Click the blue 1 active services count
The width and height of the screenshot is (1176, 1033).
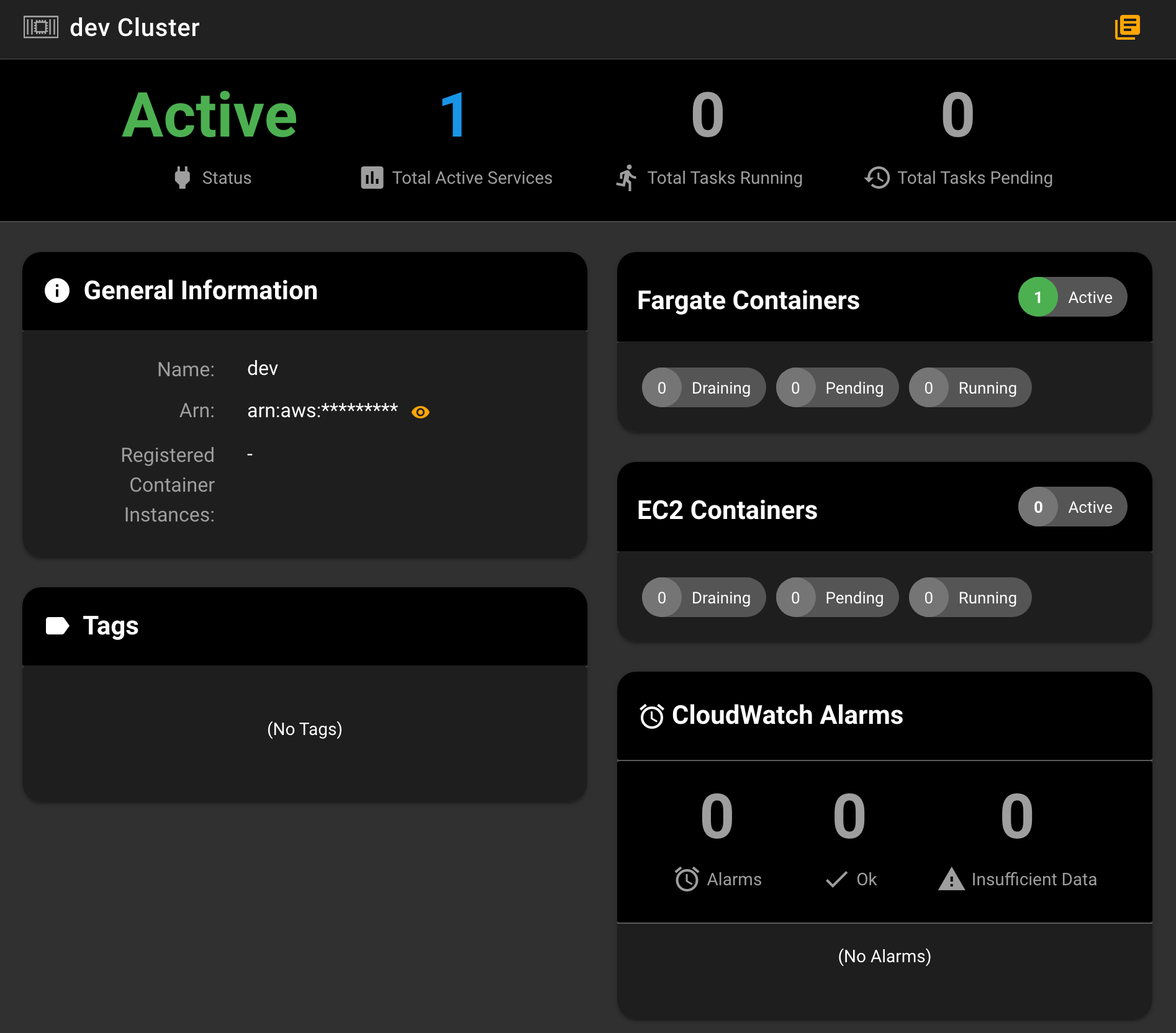pyautogui.click(x=453, y=115)
